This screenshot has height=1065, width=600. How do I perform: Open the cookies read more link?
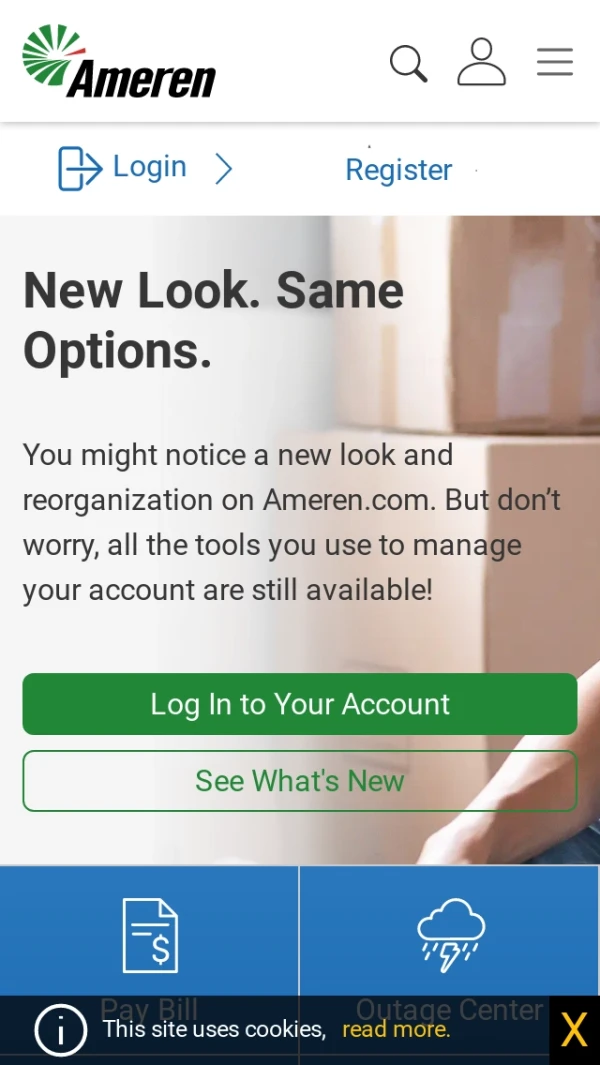pos(395,1030)
